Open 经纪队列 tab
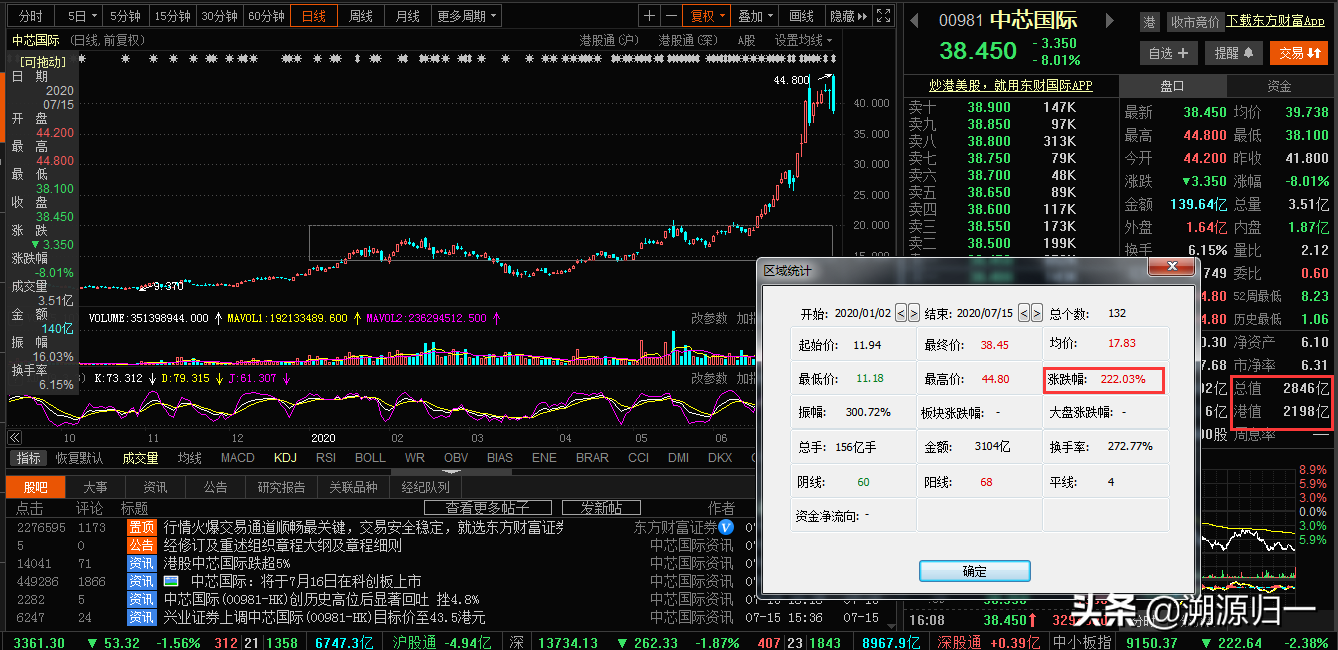The height and width of the screenshot is (650, 1338). point(425,487)
